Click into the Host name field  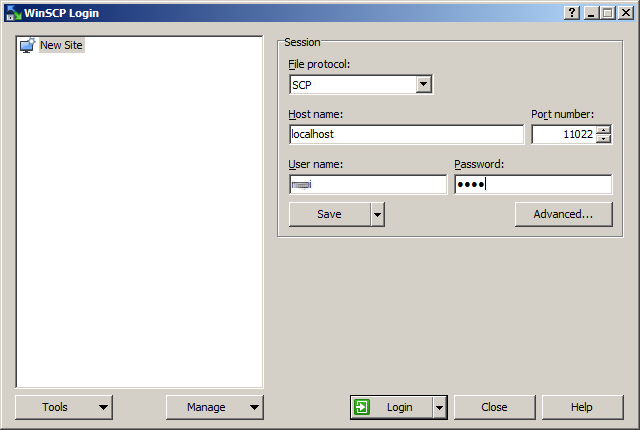pyautogui.click(x=406, y=134)
